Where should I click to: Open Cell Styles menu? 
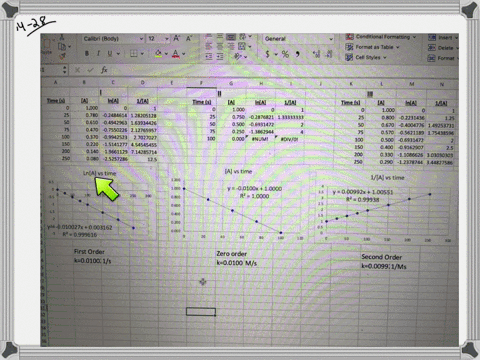pyautogui.click(x=366, y=57)
